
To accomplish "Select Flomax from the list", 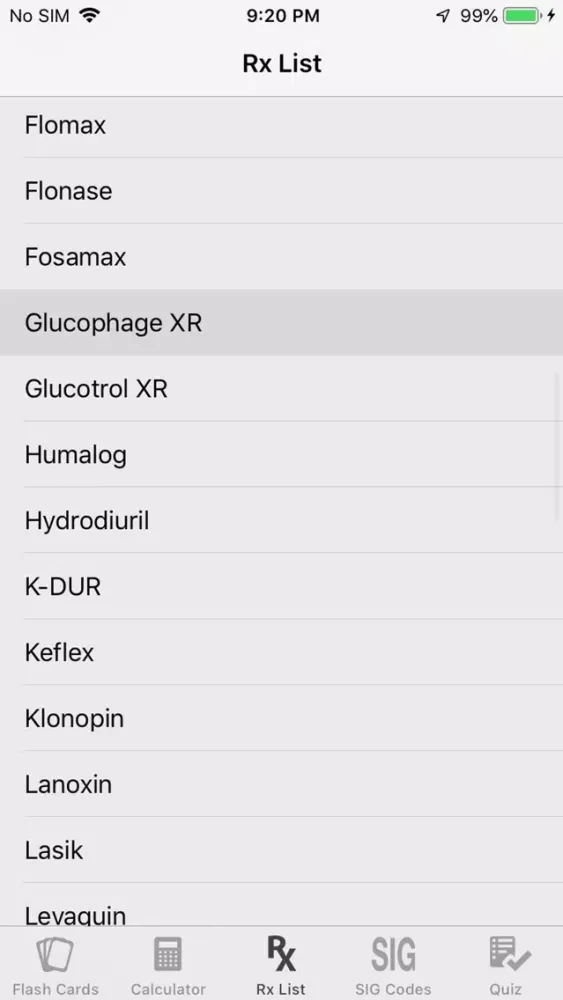I will (281, 126).
